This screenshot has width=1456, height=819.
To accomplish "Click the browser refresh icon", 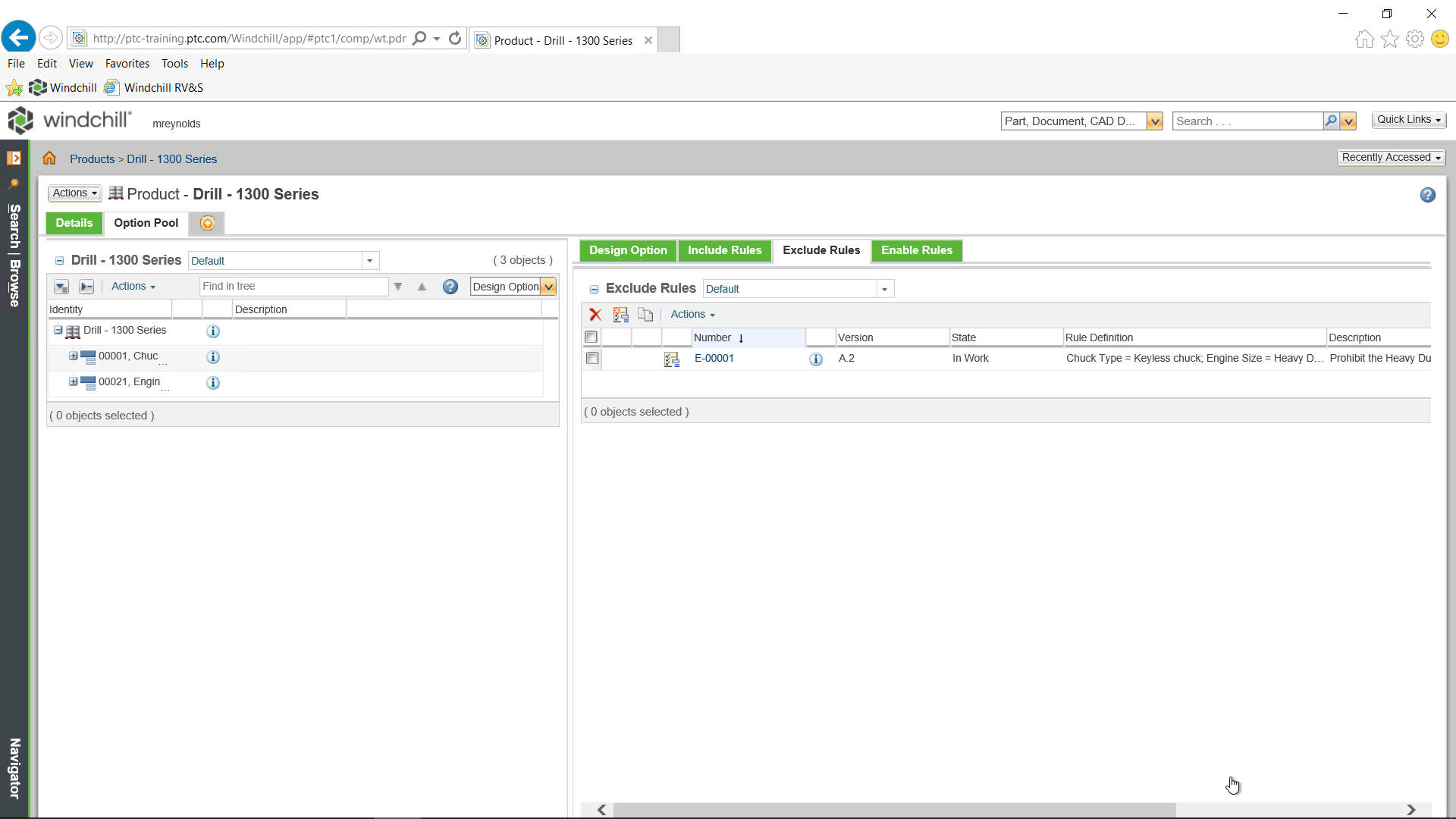I will [455, 38].
